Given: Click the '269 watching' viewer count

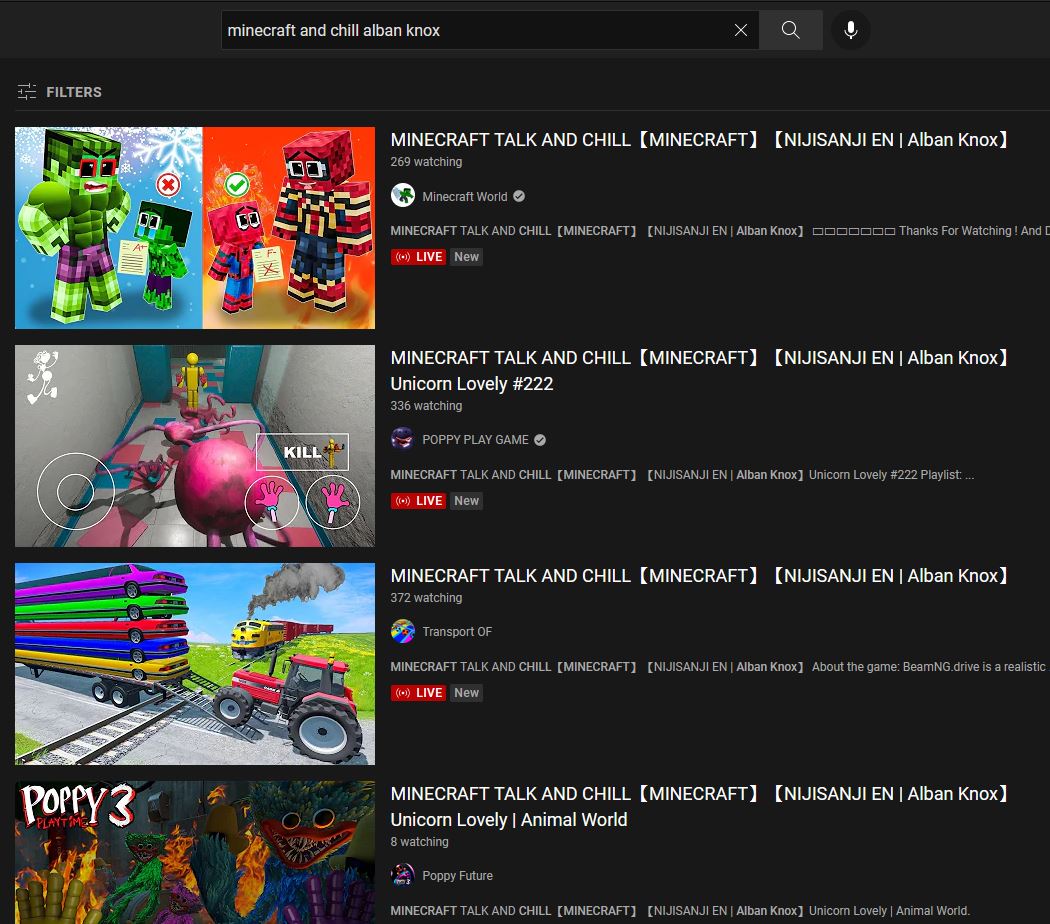Looking at the screenshot, I should (x=426, y=161).
